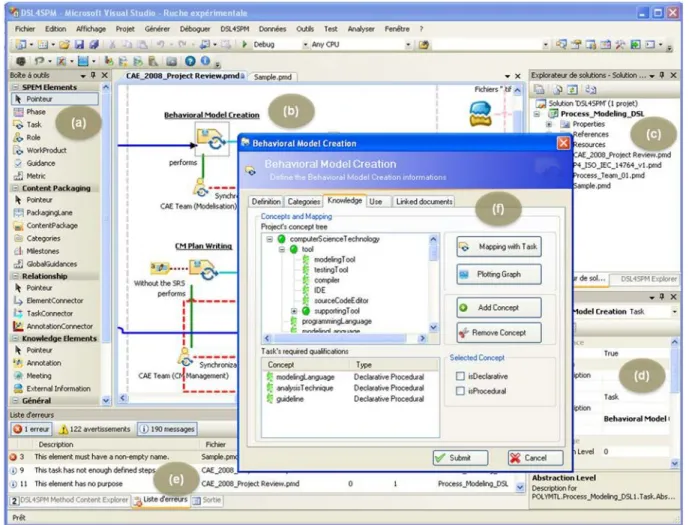Image resolution: width=689 pixels, height=525 pixels.
Task: Open the Sortie tab at bottom
Action: [207, 500]
